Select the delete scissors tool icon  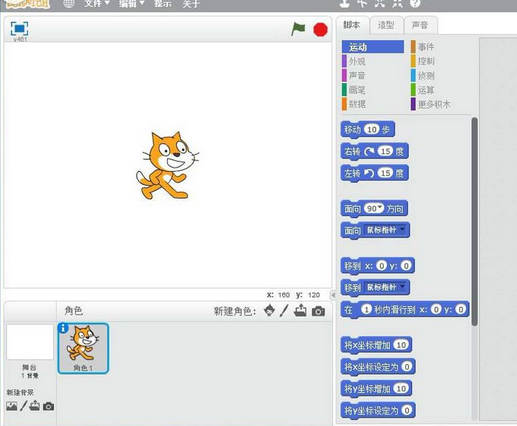[x=362, y=3]
